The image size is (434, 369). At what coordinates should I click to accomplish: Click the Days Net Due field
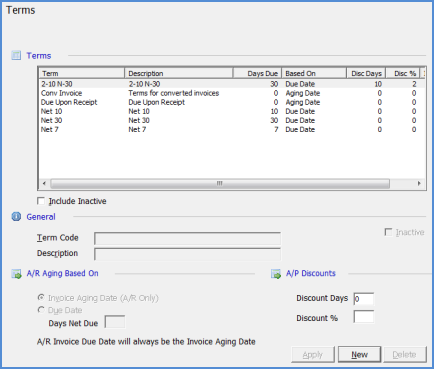[115, 322]
